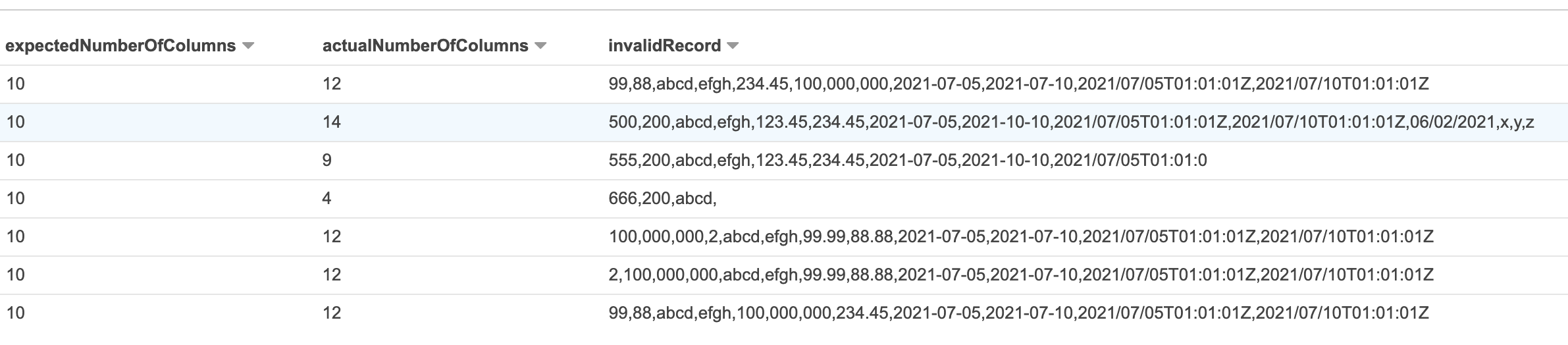This screenshot has width=1568, height=345.
Task: Click expected columns value 10 in the 666 row
Action: pyautogui.click(x=15, y=198)
